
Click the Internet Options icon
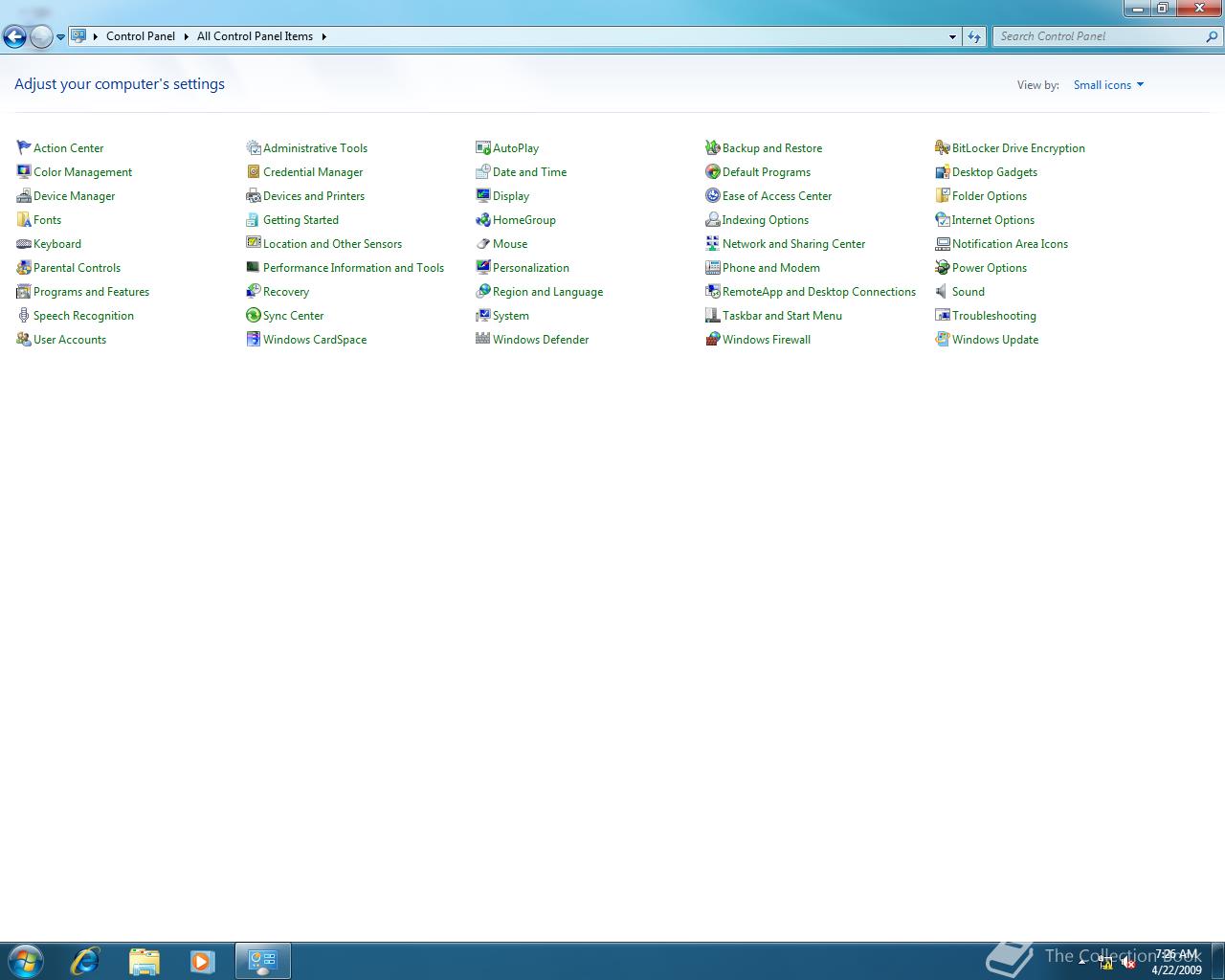[943, 219]
